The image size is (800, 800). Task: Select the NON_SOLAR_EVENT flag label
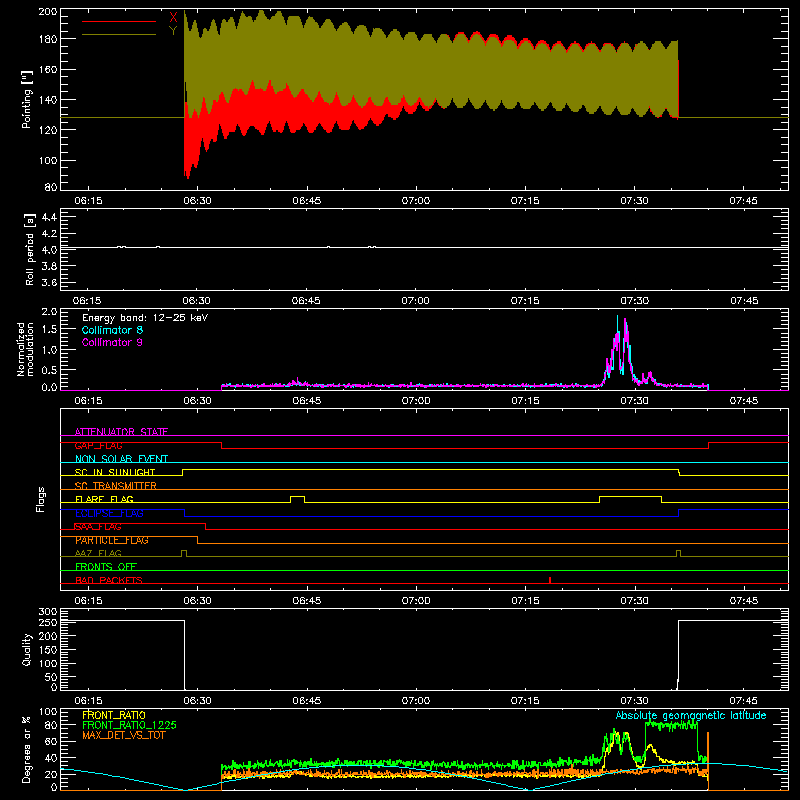pos(121,459)
